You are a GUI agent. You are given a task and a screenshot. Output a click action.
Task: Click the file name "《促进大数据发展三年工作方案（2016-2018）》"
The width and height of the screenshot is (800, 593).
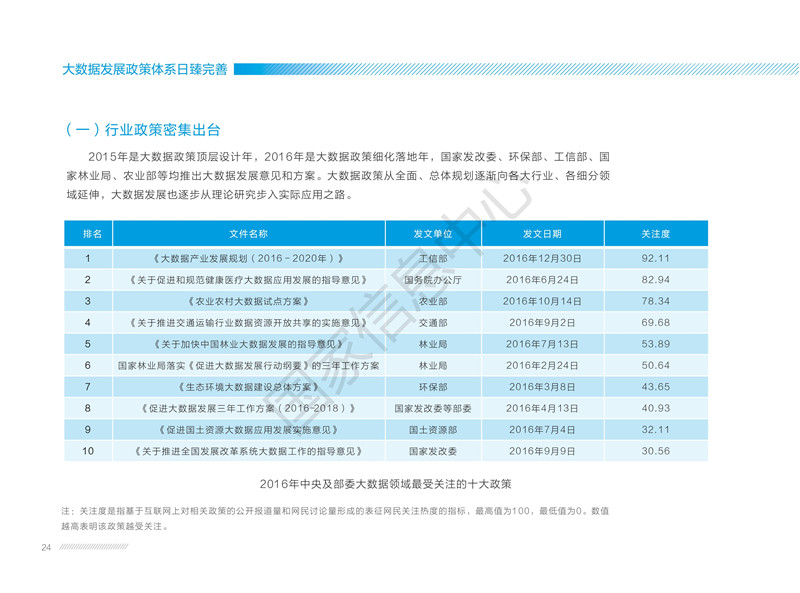(248, 409)
